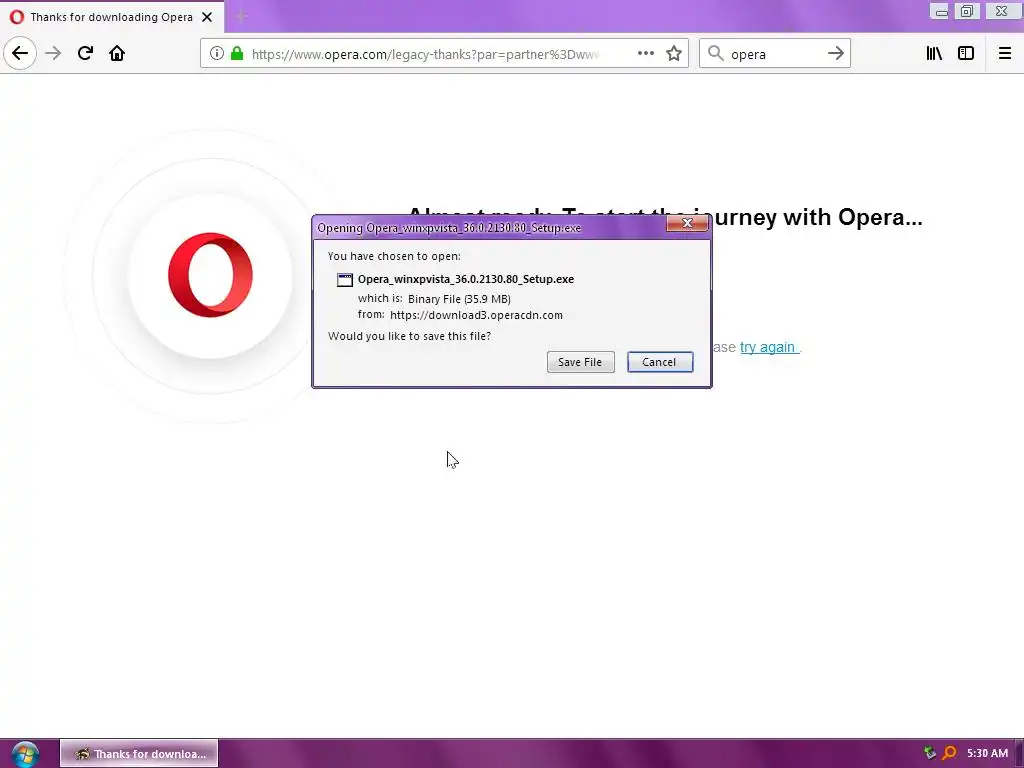This screenshot has width=1024, height=768.
Task: Show sidebars toggle button
Action: point(966,54)
